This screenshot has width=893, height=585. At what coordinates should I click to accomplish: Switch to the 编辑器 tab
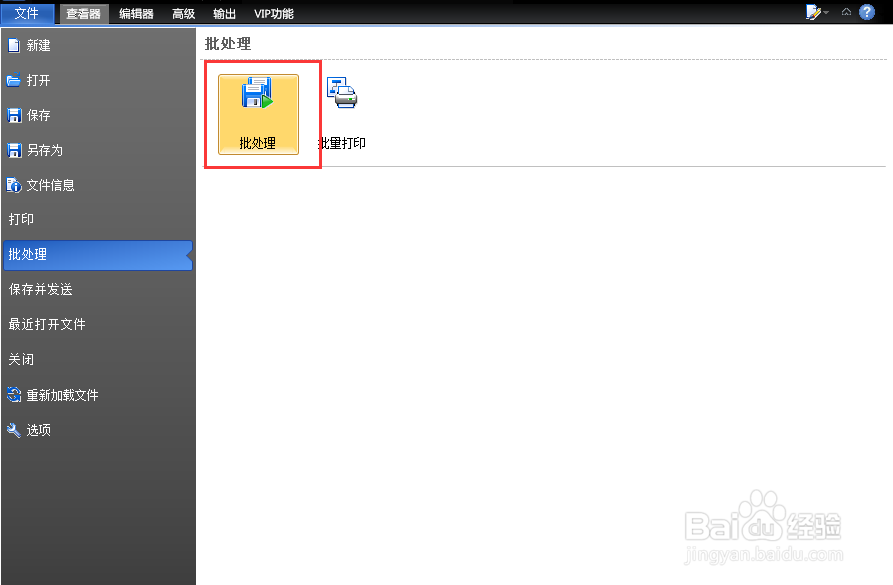(135, 14)
